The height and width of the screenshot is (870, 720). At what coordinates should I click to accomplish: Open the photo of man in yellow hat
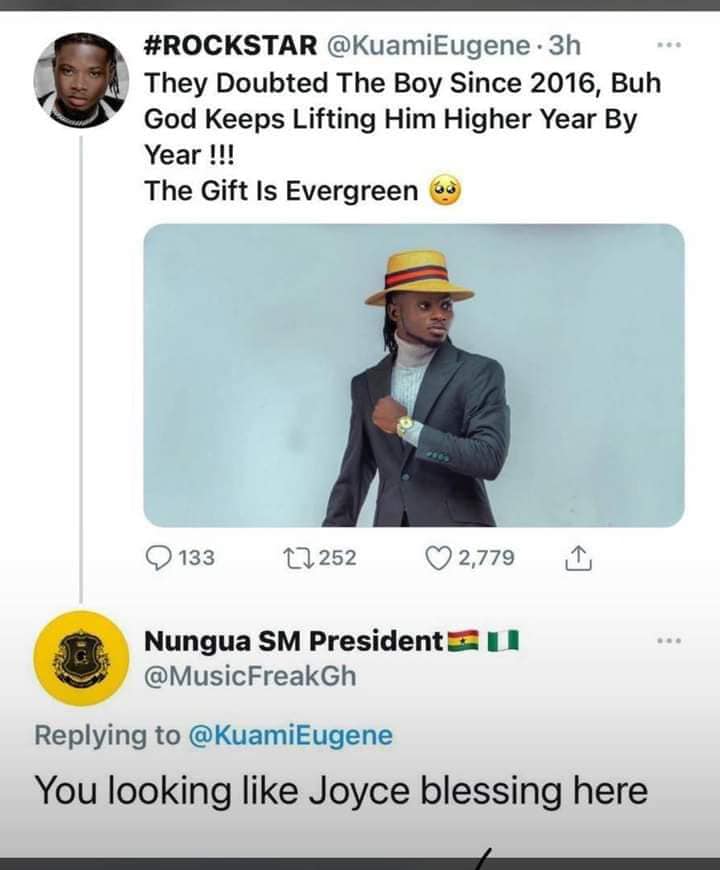414,375
